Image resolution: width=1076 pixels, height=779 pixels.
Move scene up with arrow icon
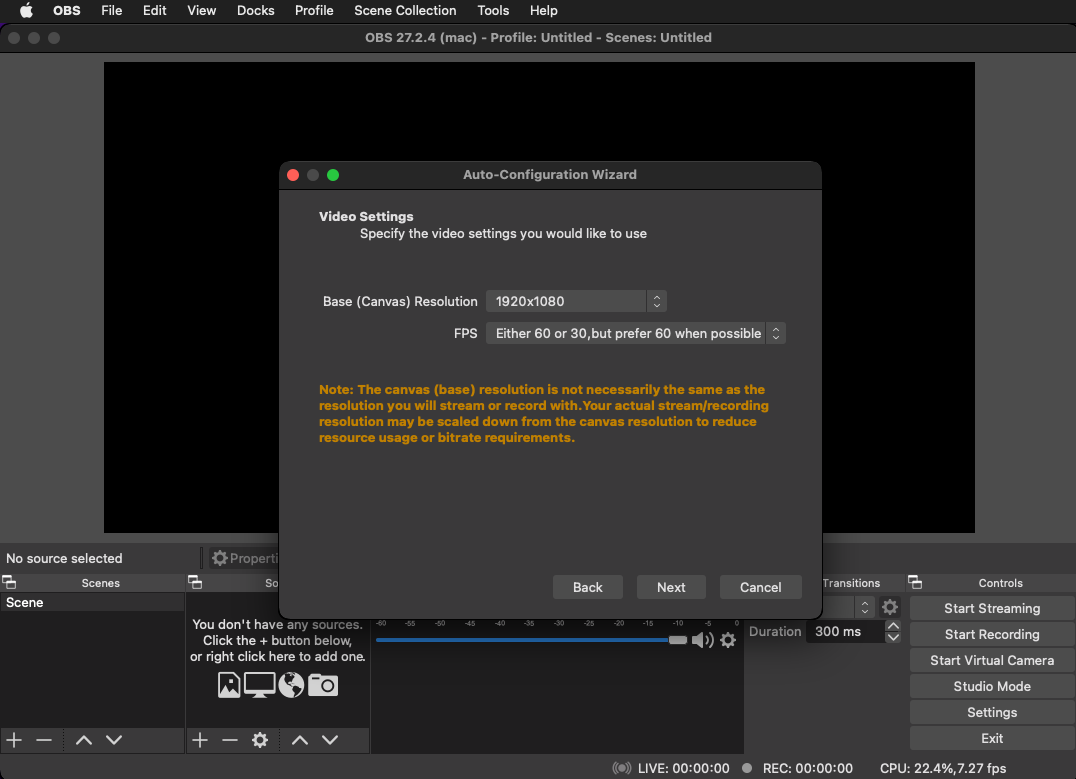84,740
